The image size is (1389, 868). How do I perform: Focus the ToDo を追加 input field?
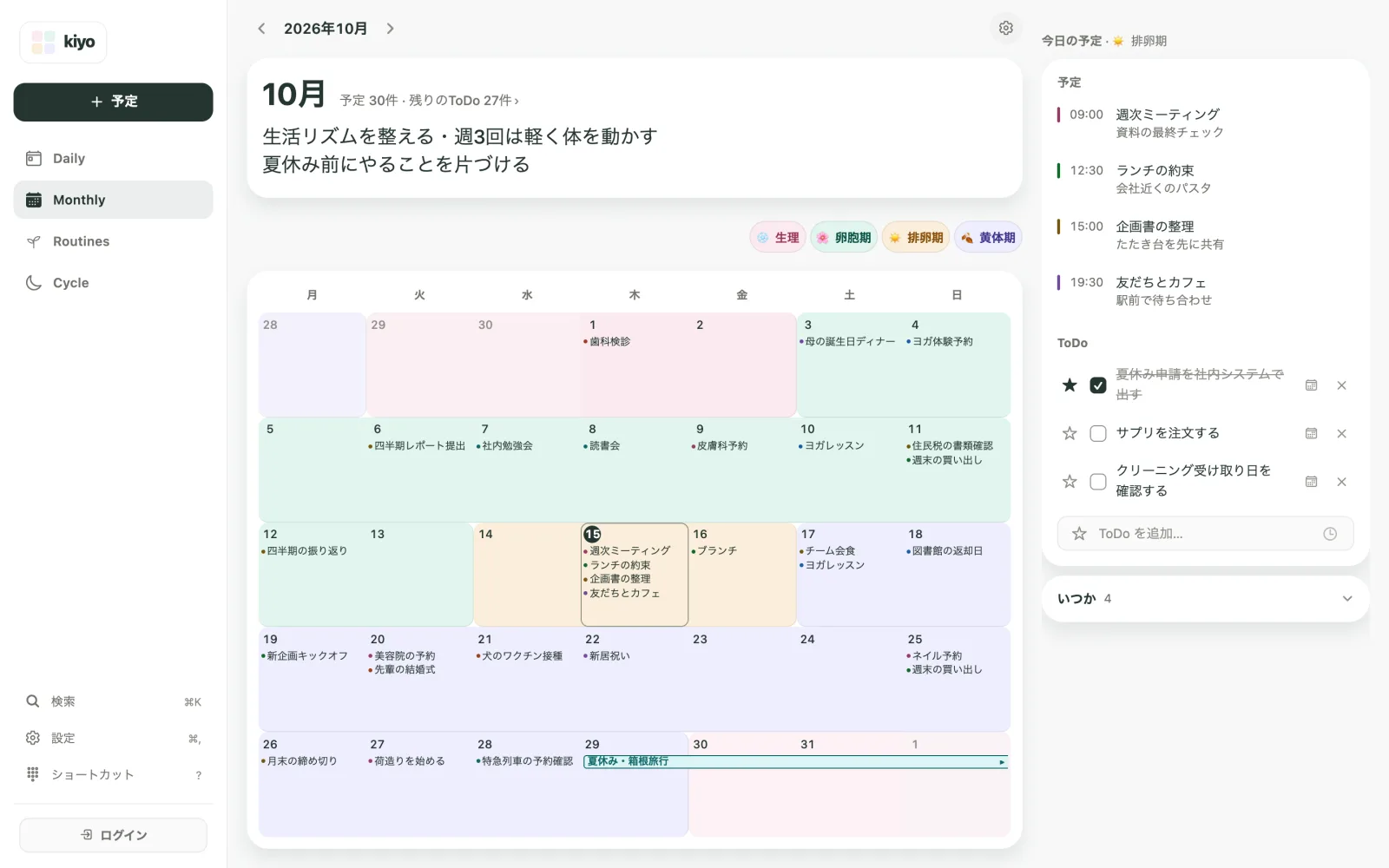coord(1205,534)
